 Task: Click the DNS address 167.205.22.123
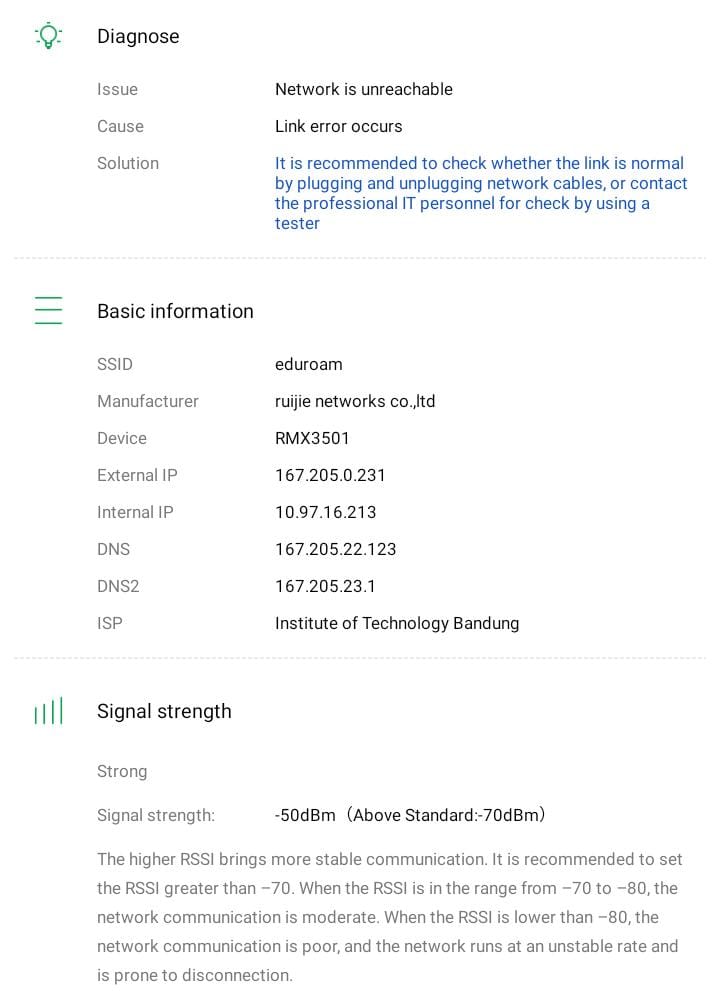[x=336, y=549]
